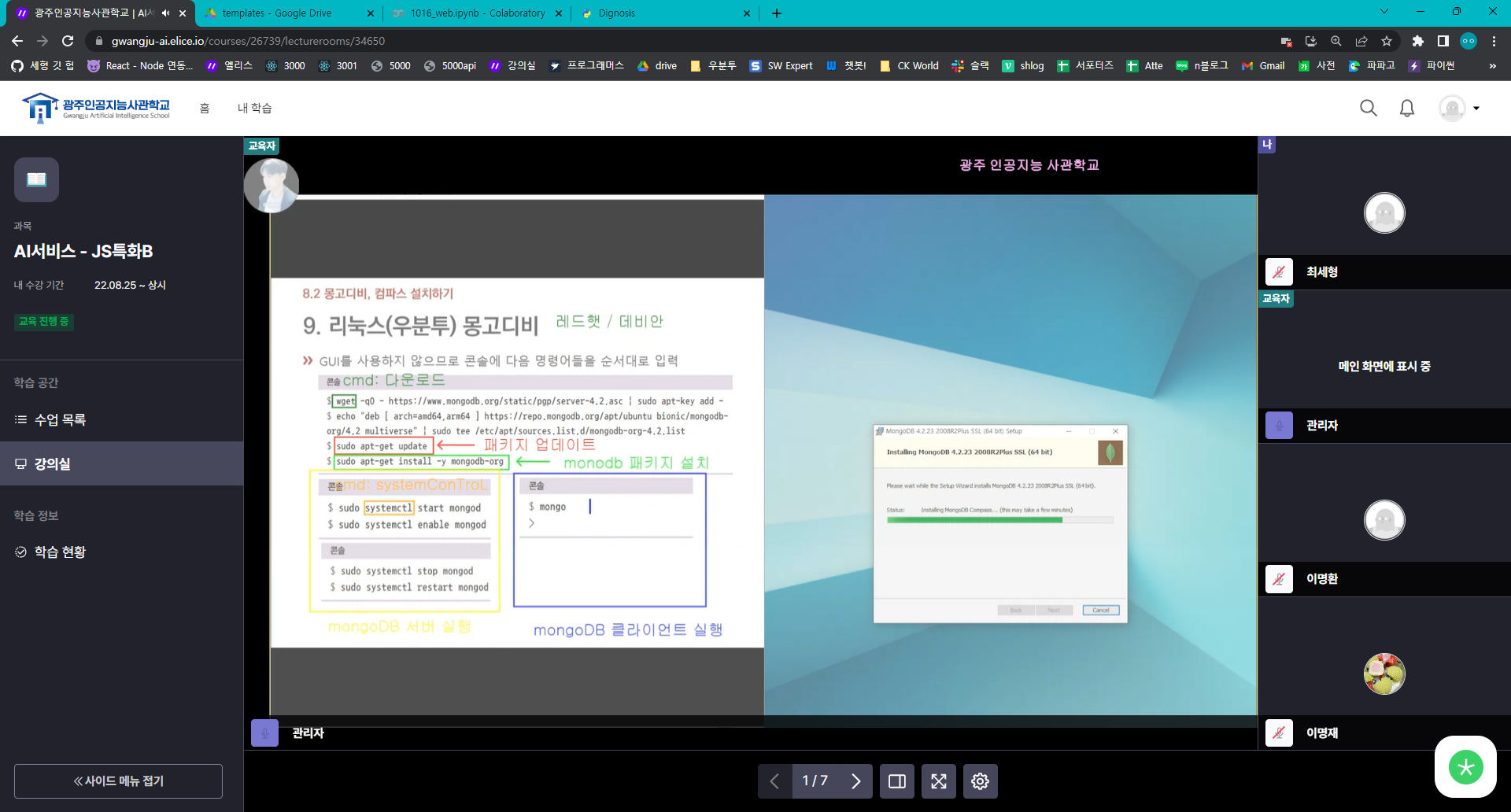This screenshot has width=1511, height=812.
Task: Click the book course icon in sidebar
Action: click(x=36, y=179)
